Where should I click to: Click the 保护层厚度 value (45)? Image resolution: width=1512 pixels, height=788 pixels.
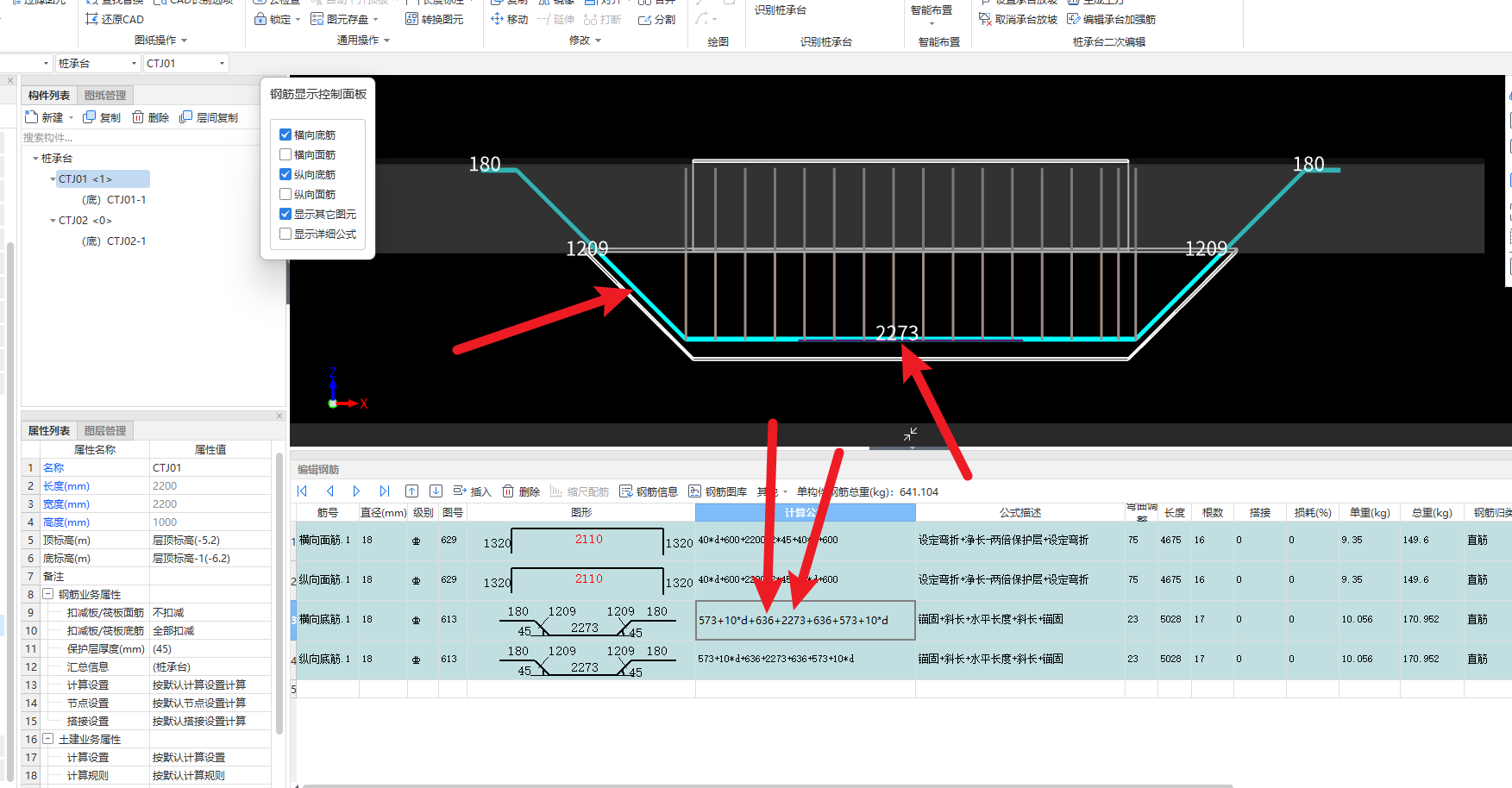210,648
